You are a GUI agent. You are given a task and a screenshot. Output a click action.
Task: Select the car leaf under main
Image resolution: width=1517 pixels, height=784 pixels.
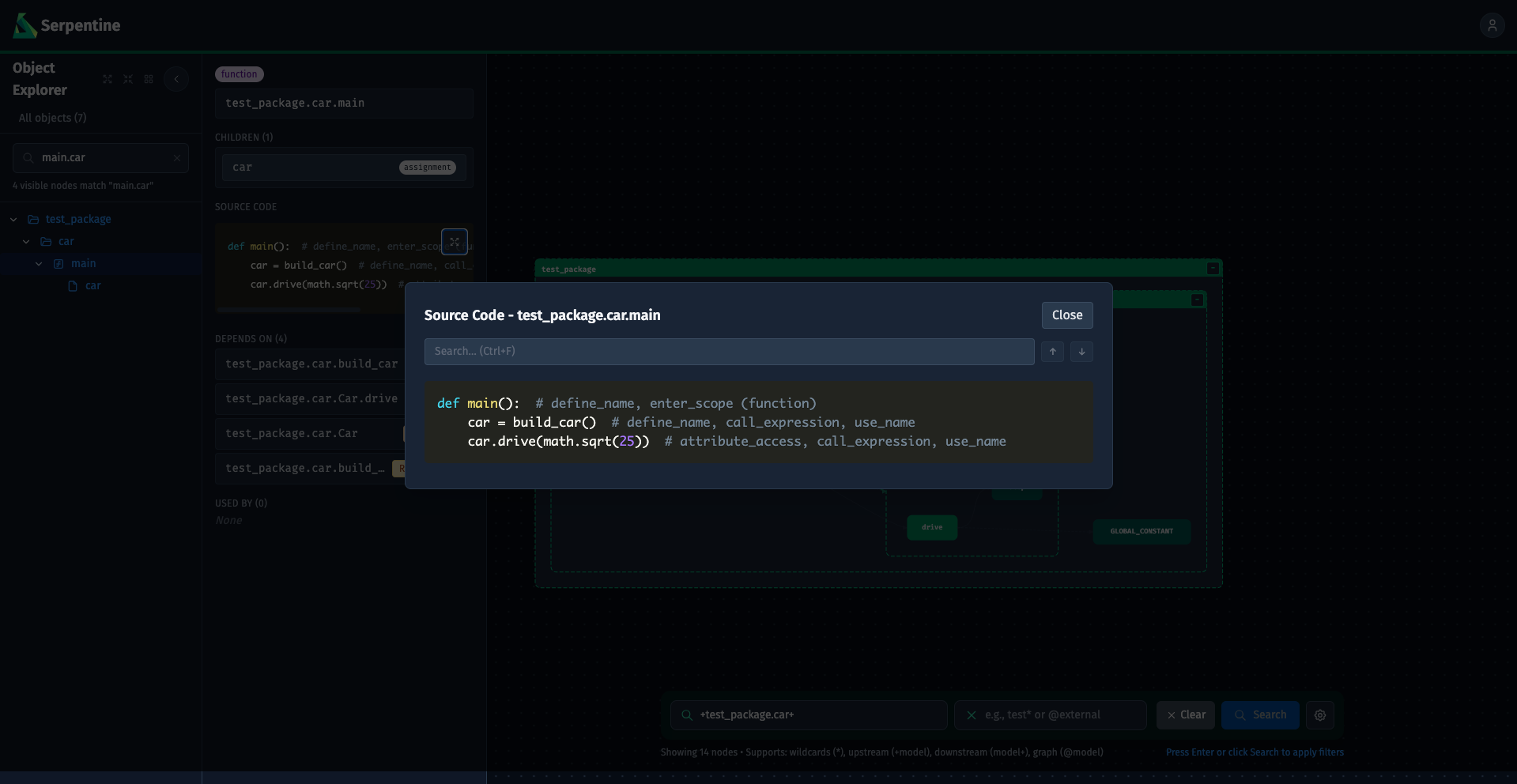tap(93, 285)
